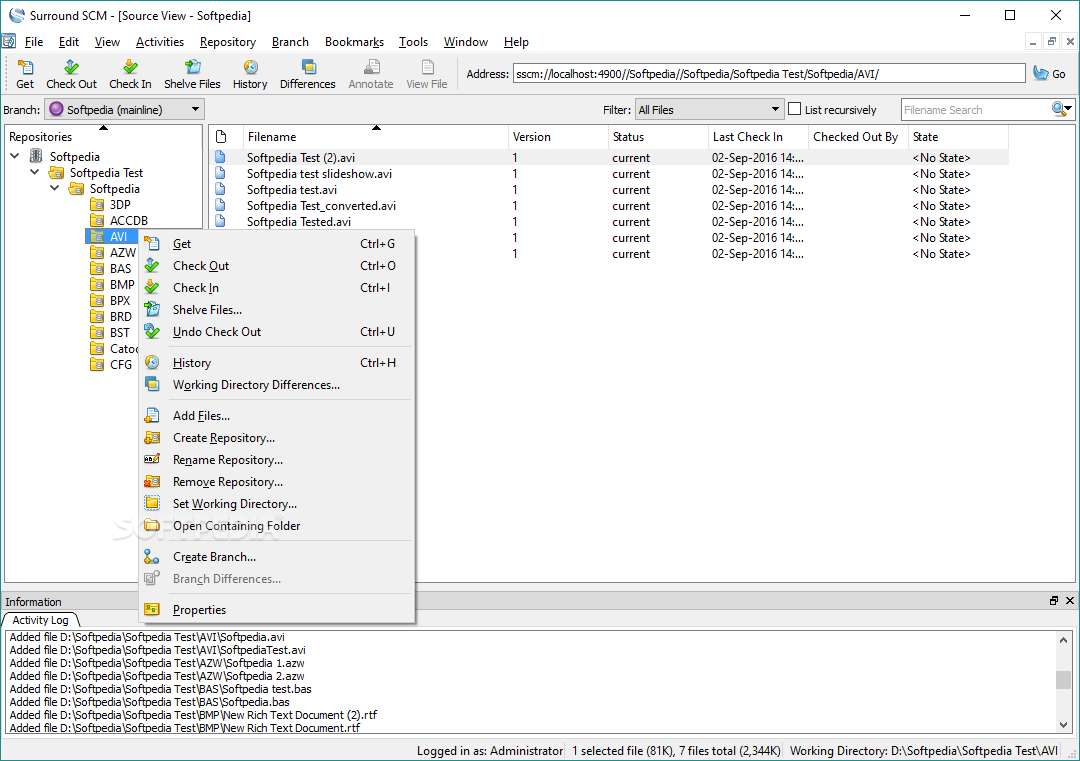Switch to the Activity Log tab

pyautogui.click(x=41, y=620)
